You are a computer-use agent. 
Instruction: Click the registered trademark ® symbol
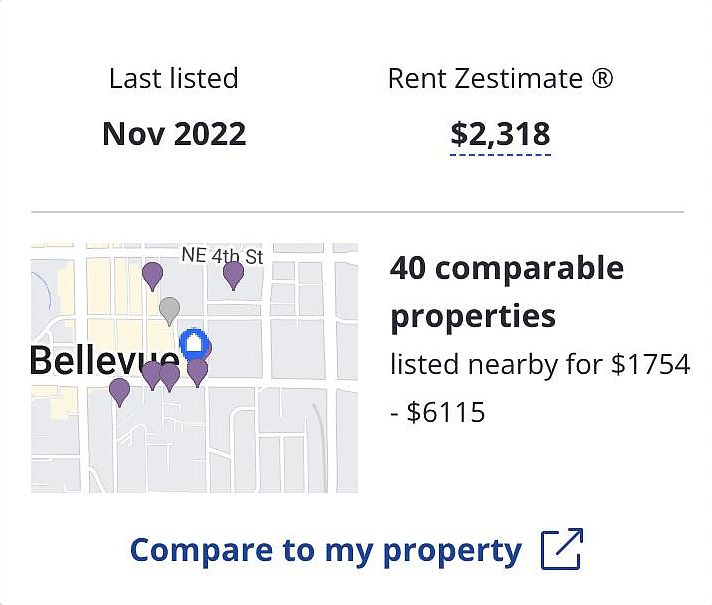click(x=602, y=78)
